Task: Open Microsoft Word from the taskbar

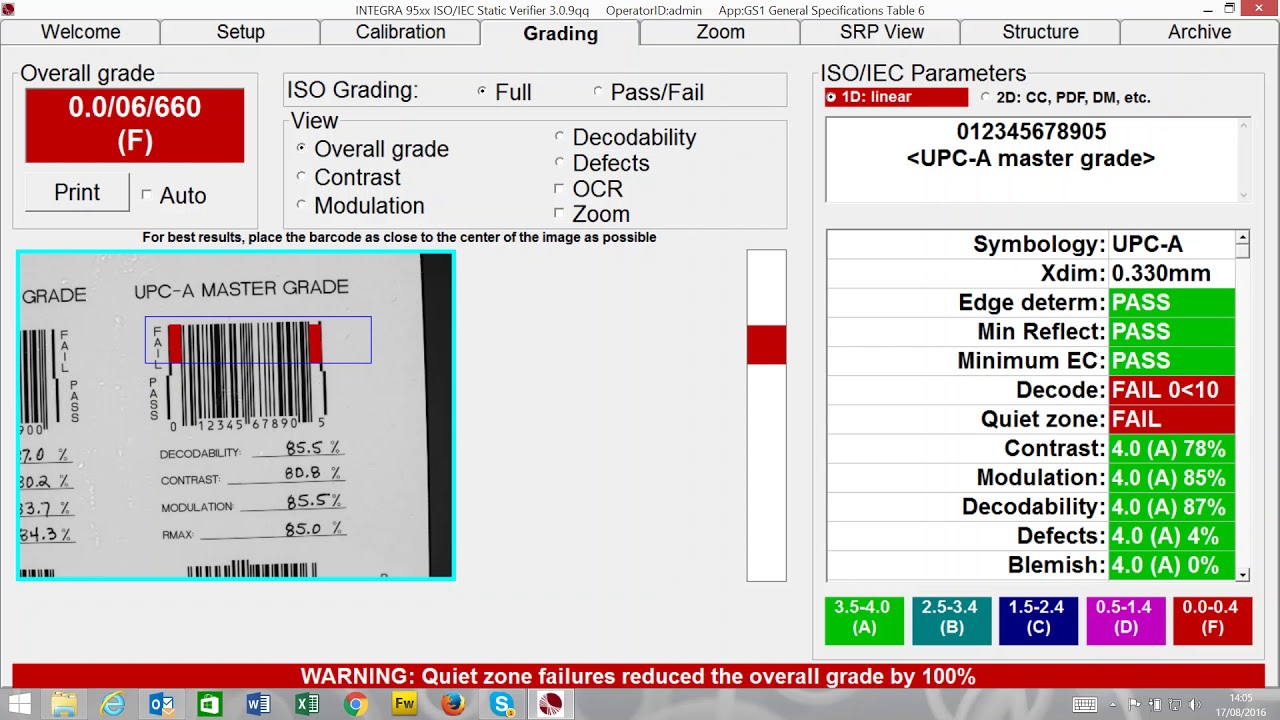Action: point(258,704)
